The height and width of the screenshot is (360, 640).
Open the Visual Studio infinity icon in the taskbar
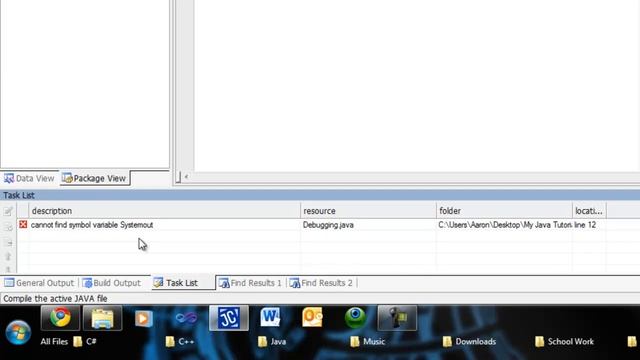point(186,318)
